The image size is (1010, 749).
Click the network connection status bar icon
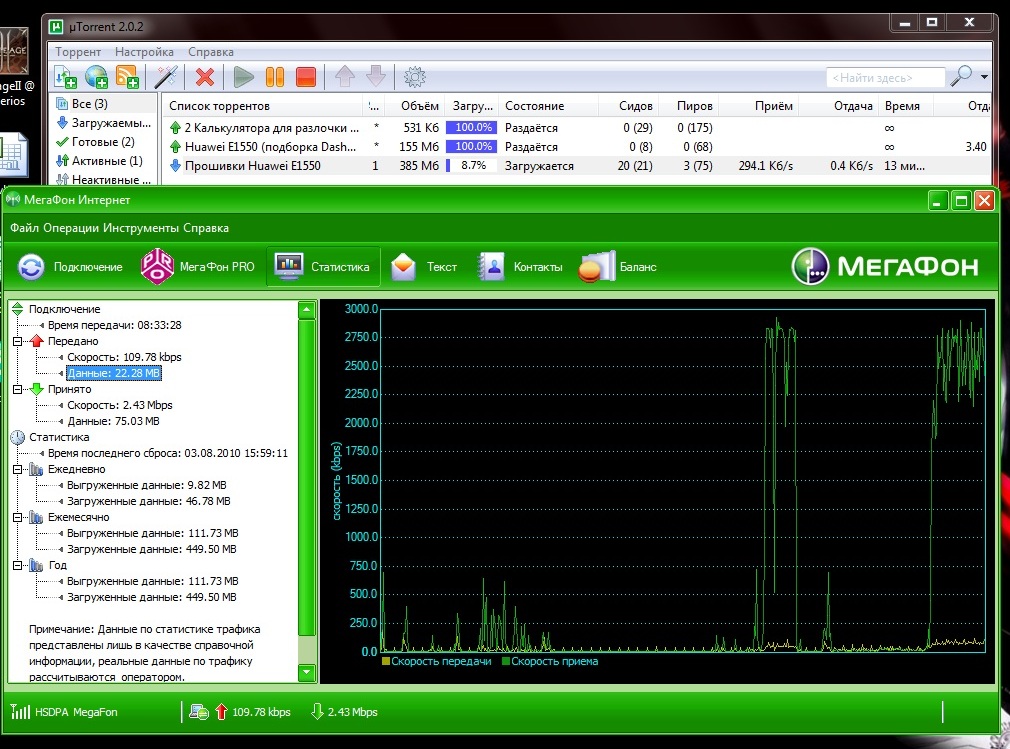tap(198, 712)
